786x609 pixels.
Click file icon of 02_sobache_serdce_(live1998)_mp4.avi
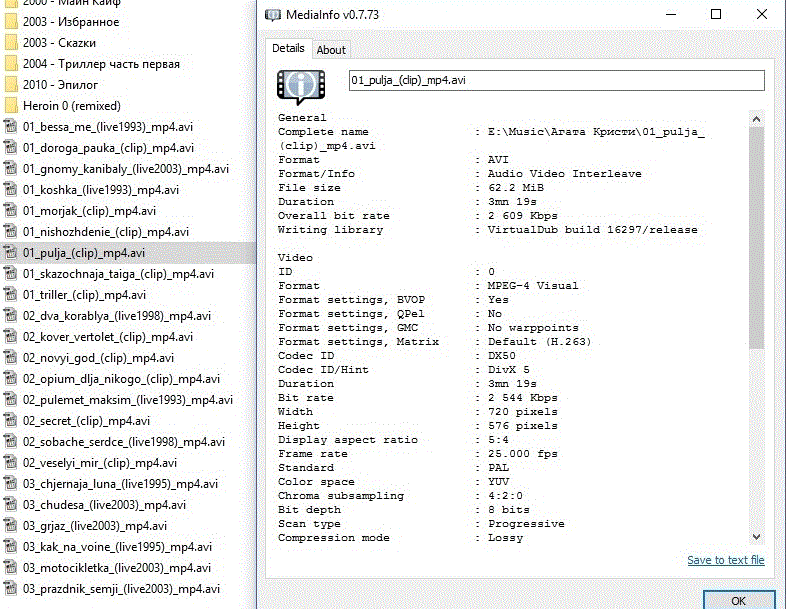[x=11, y=442]
